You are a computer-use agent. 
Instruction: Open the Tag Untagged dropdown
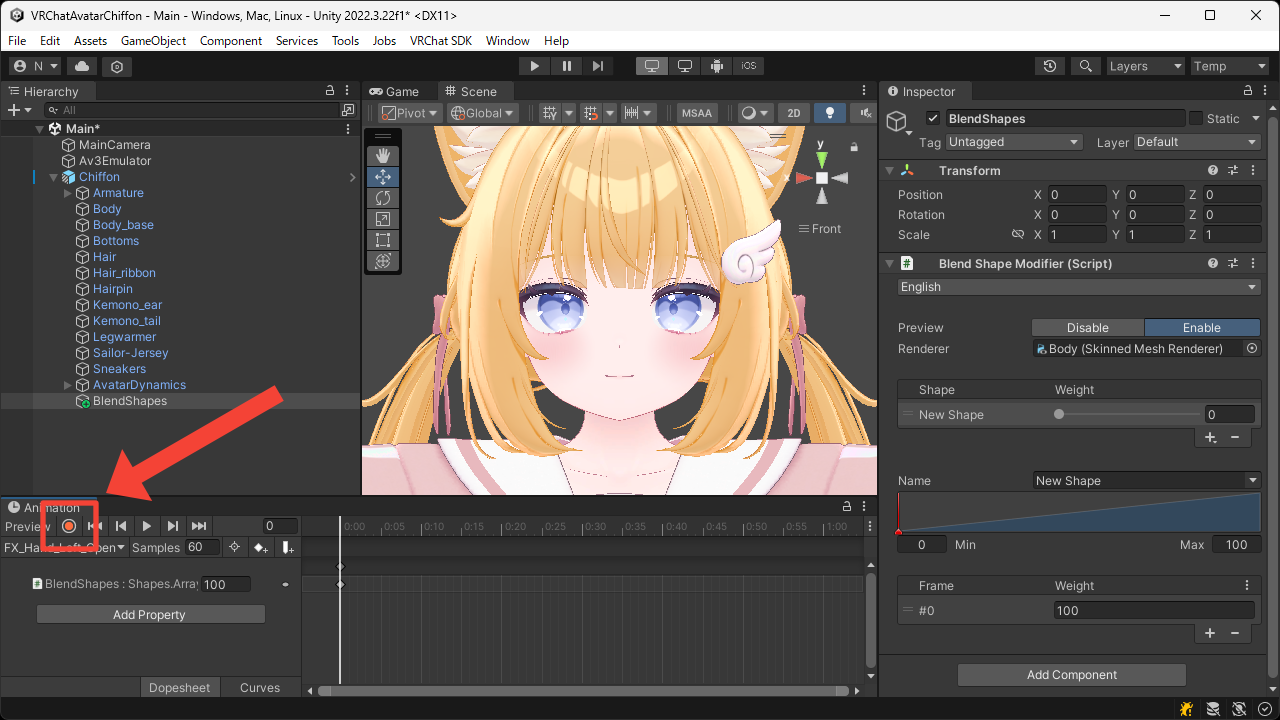click(x=1013, y=142)
